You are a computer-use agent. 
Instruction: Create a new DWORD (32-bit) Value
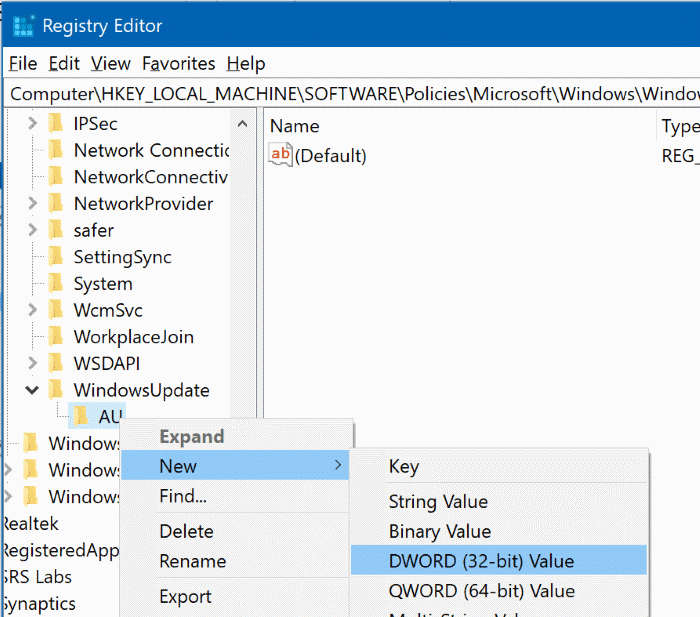tap(499, 561)
